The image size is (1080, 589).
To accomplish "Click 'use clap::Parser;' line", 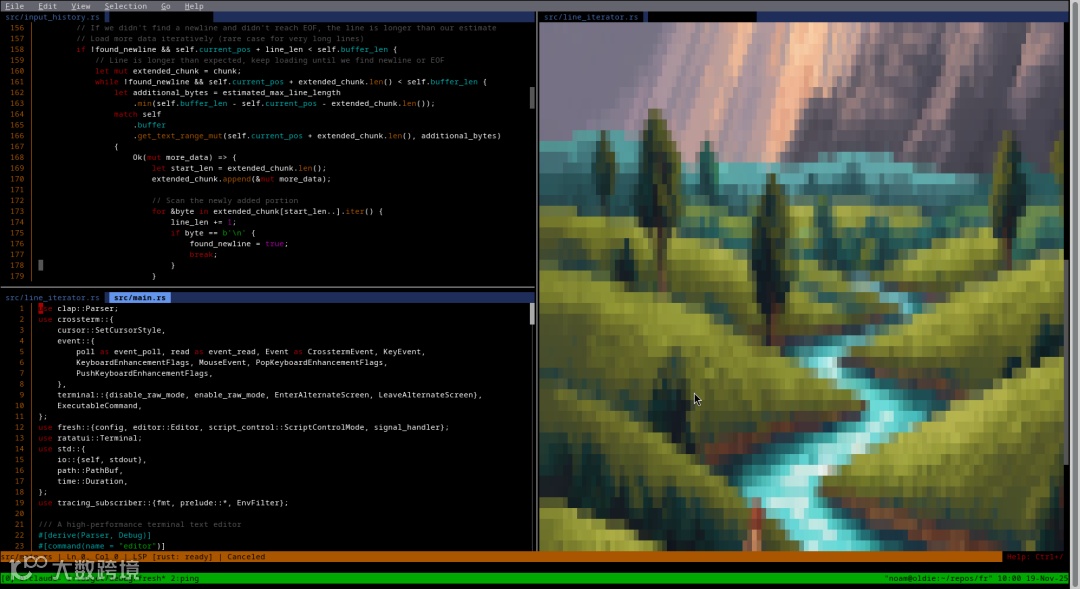I will (x=78, y=309).
